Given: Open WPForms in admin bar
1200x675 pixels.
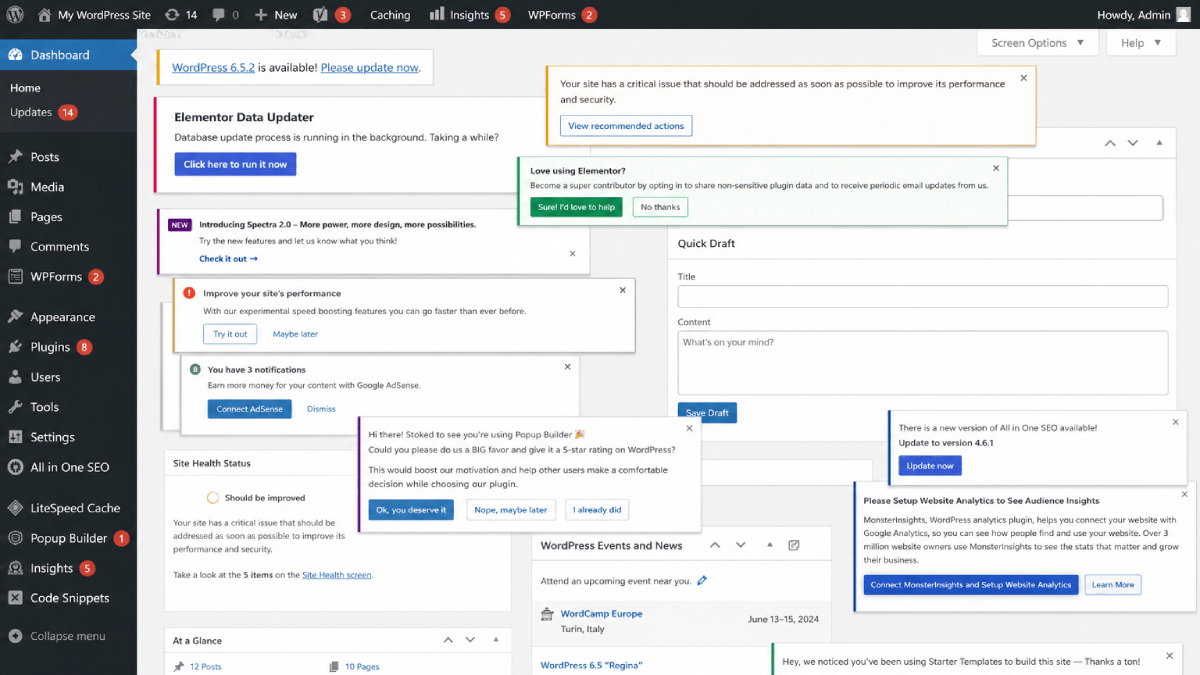Looking at the screenshot, I should pos(562,15).
